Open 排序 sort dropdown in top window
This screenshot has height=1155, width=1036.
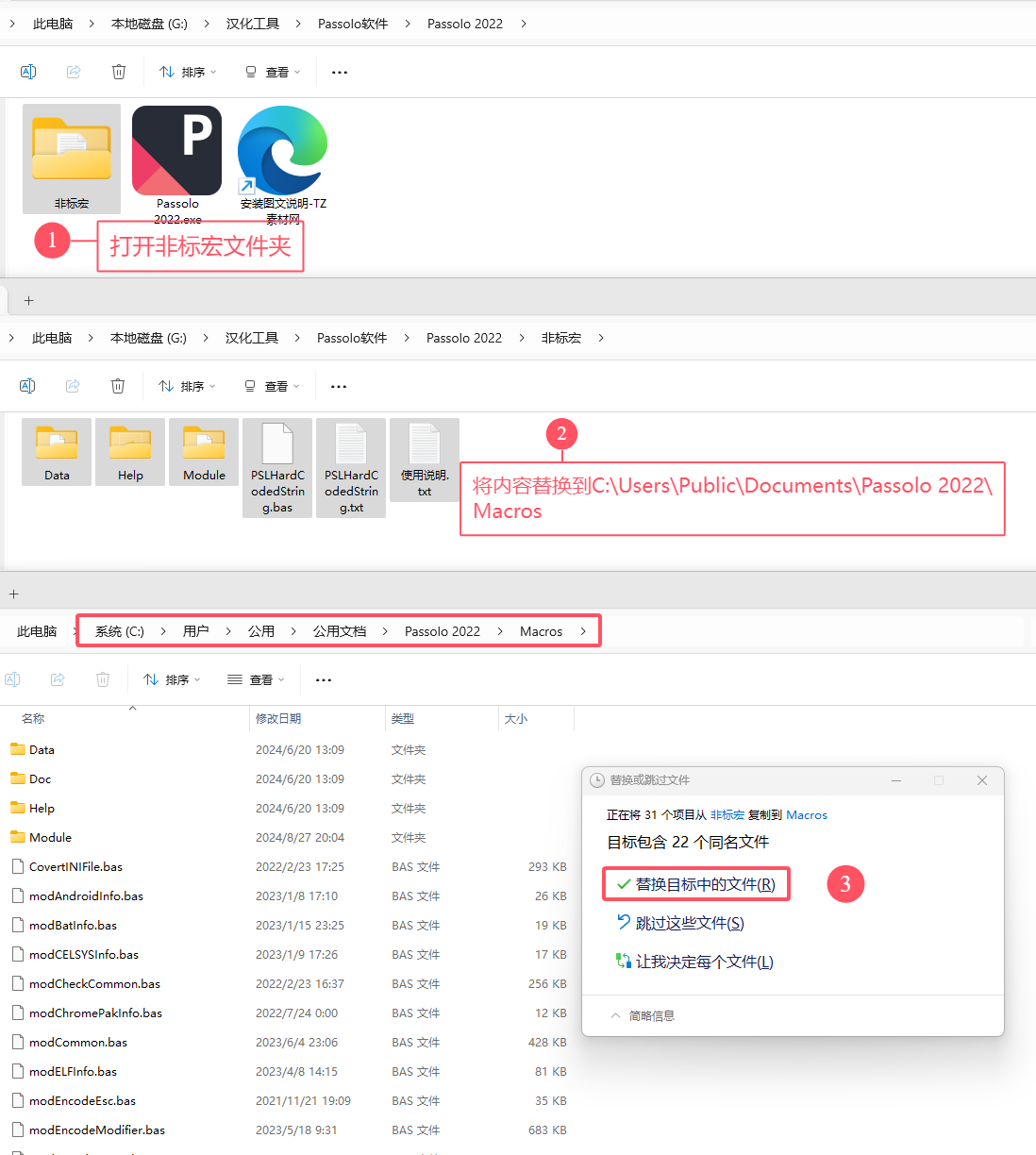click(x=188, y=72)
